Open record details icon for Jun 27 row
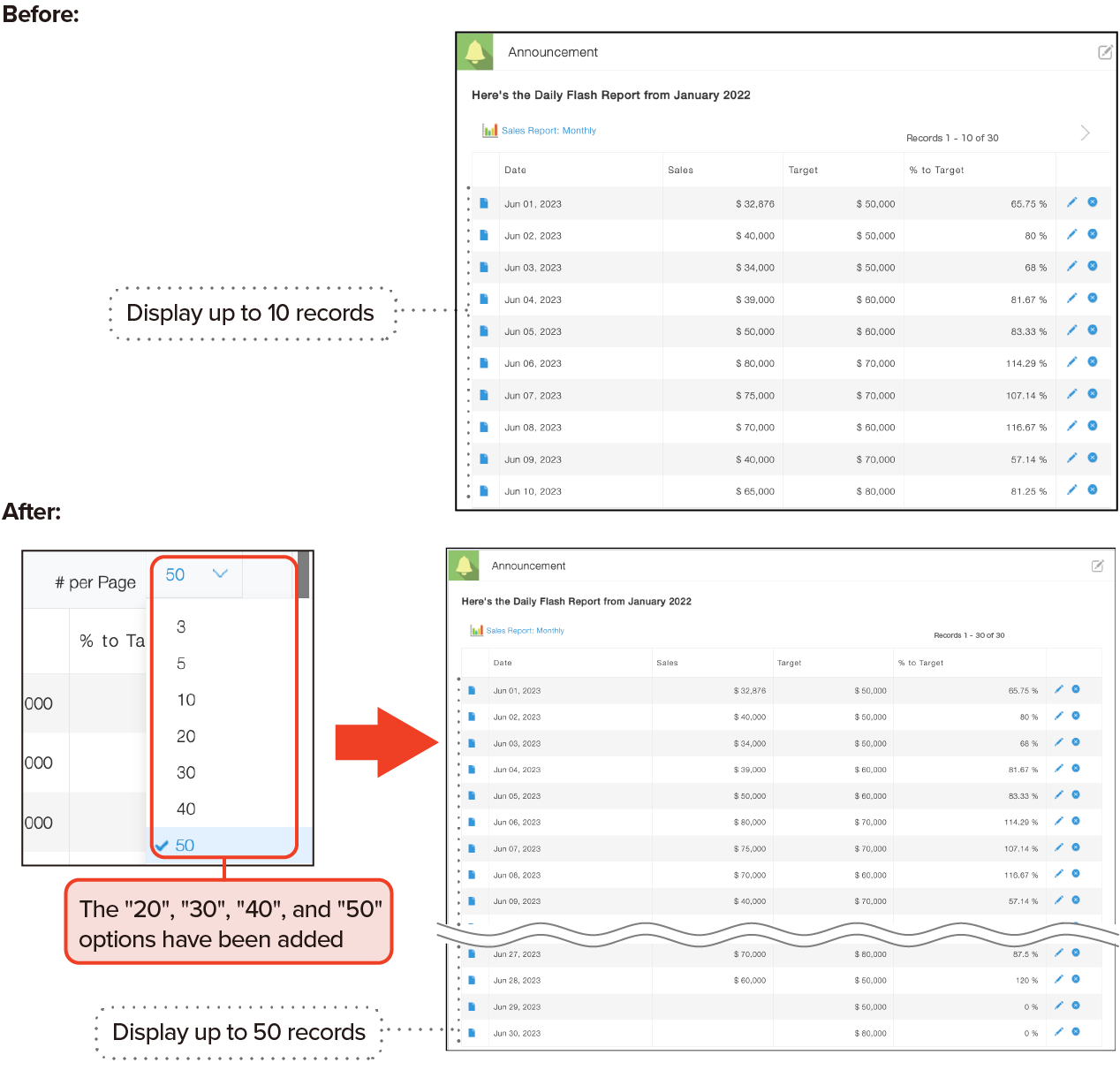Viewport: 1120px width, 1078px height. pos(472,954)
